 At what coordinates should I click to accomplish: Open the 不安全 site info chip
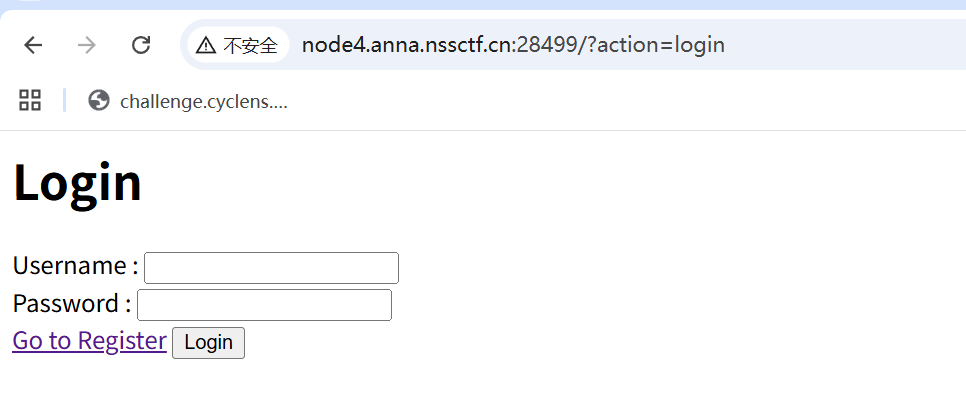pos(248,45)
